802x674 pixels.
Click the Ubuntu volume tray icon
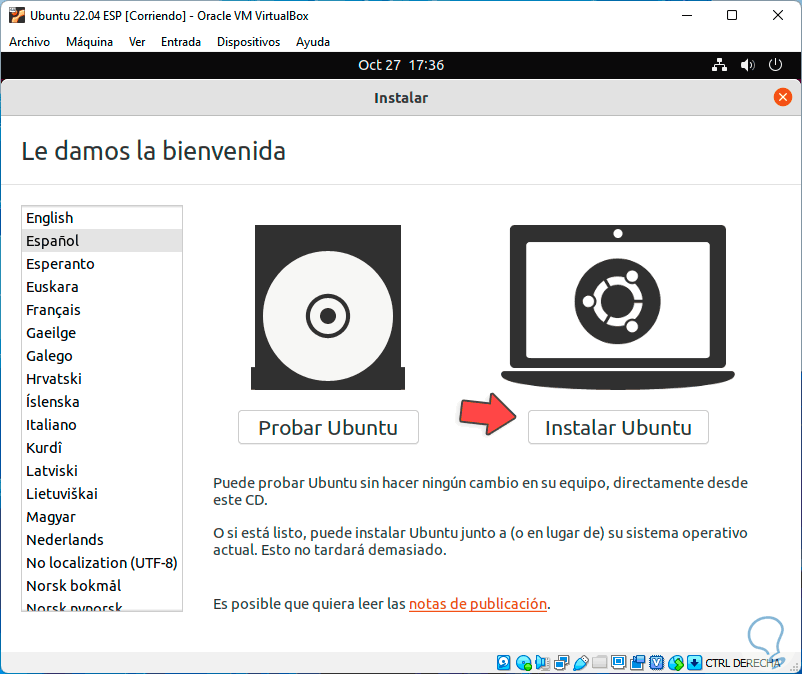click(747, 65)
